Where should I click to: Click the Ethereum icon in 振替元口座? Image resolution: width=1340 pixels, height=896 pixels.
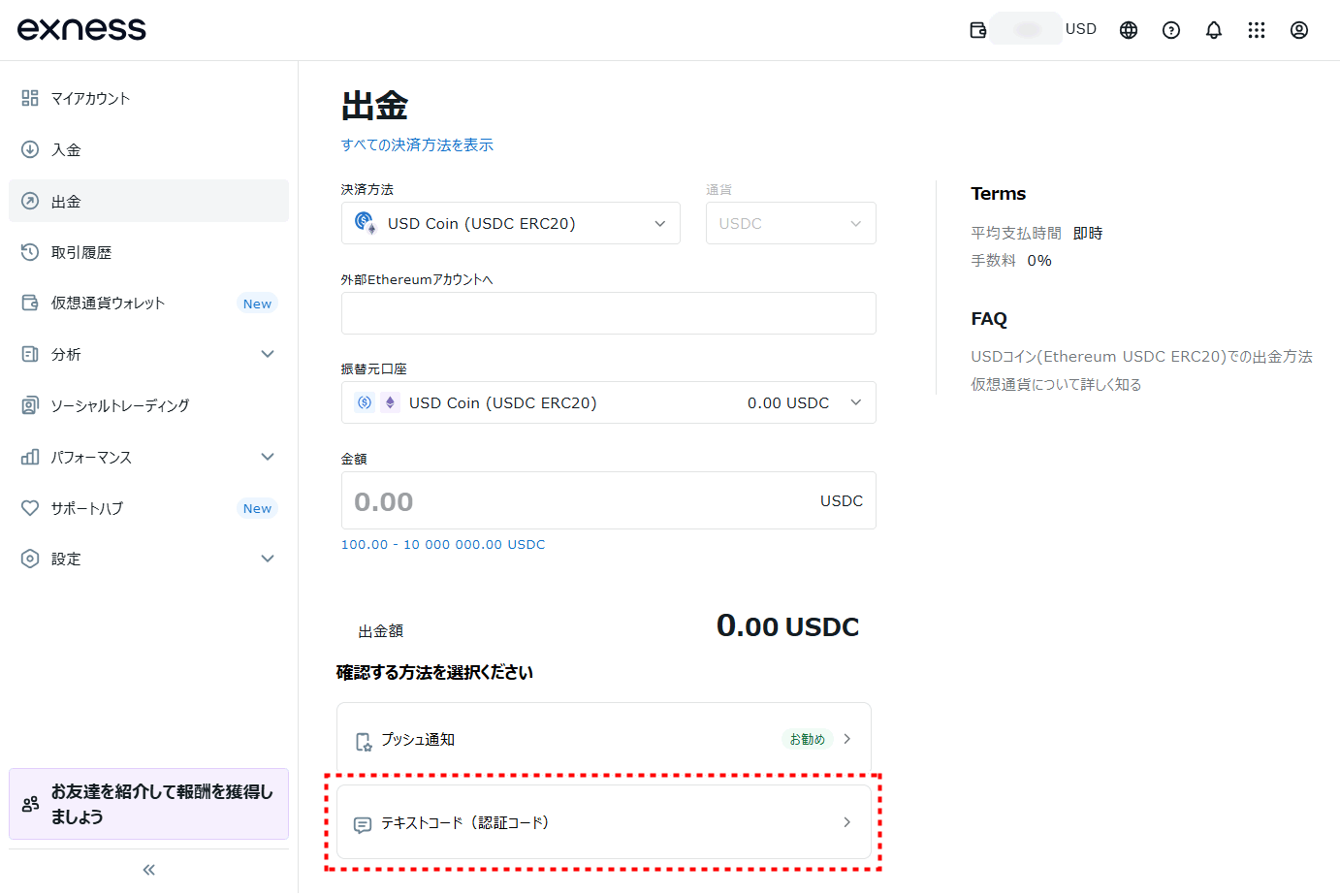coord(390,402)
